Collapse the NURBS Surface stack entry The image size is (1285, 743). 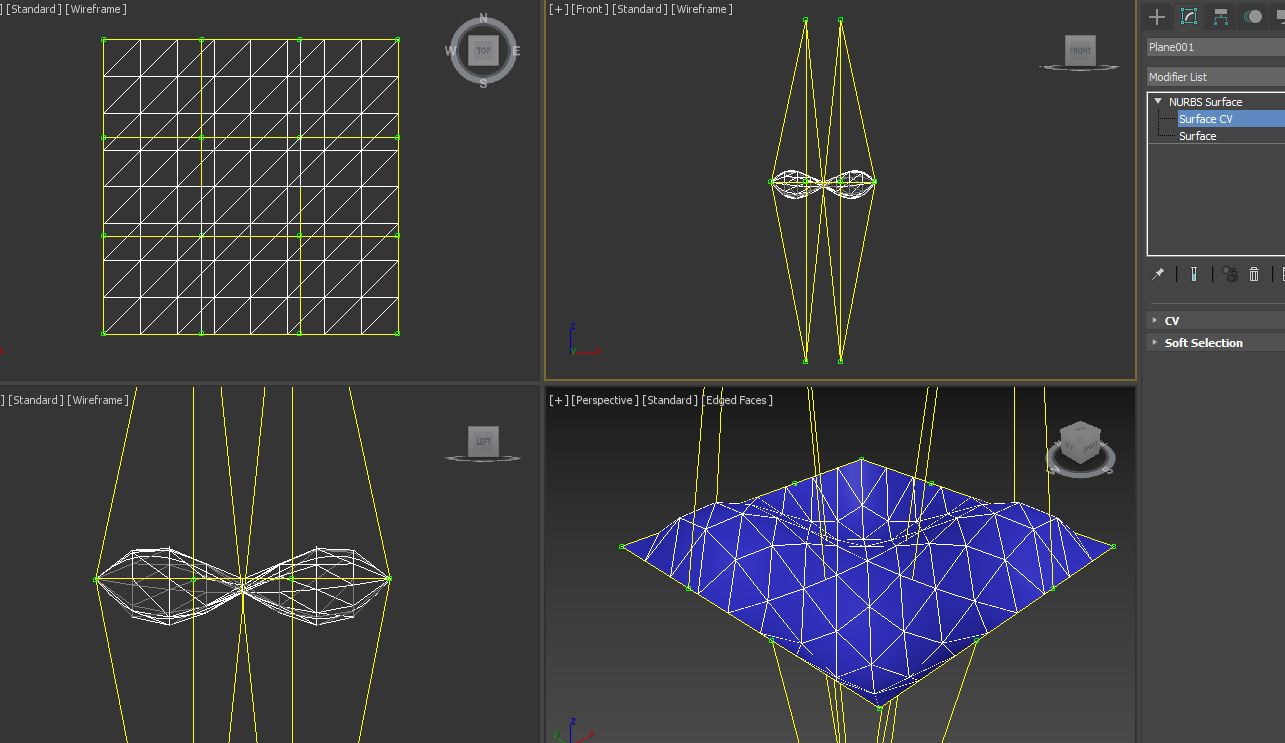click(1158, 101)
